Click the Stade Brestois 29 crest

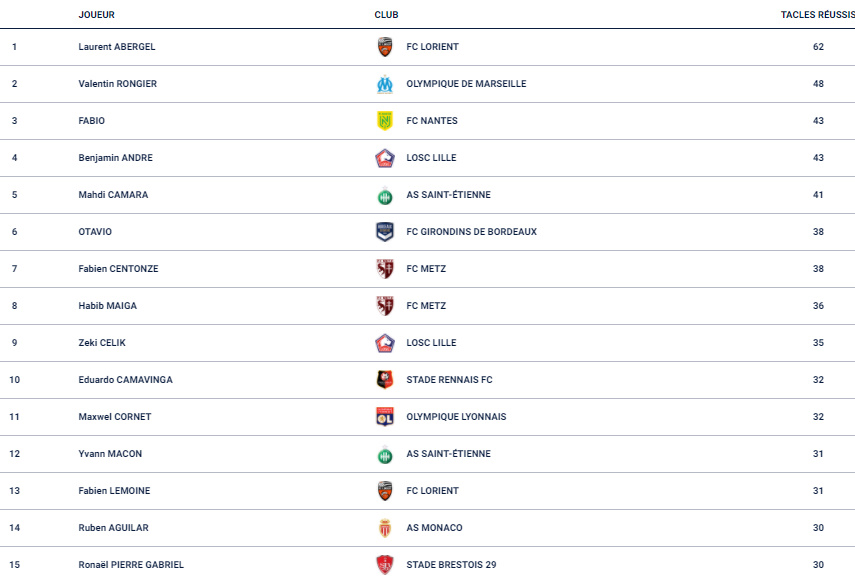click(385, 565)
